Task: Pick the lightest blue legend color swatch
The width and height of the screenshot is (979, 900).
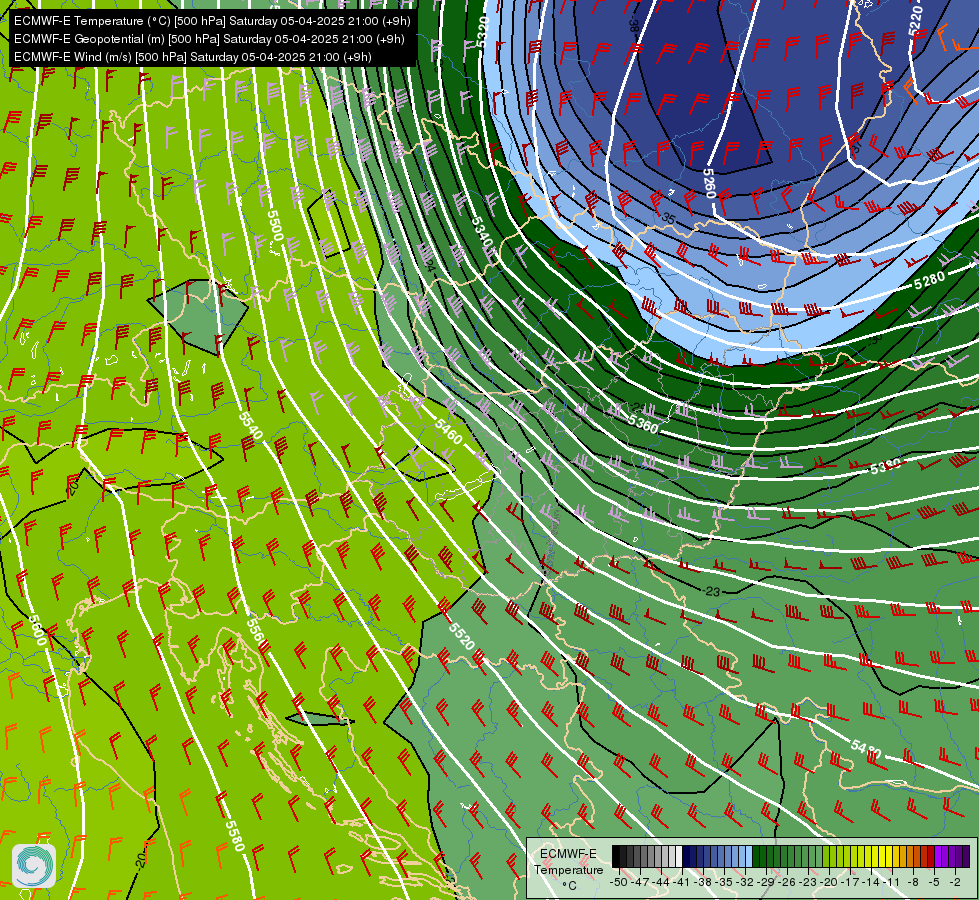Action: coord(749,856)
